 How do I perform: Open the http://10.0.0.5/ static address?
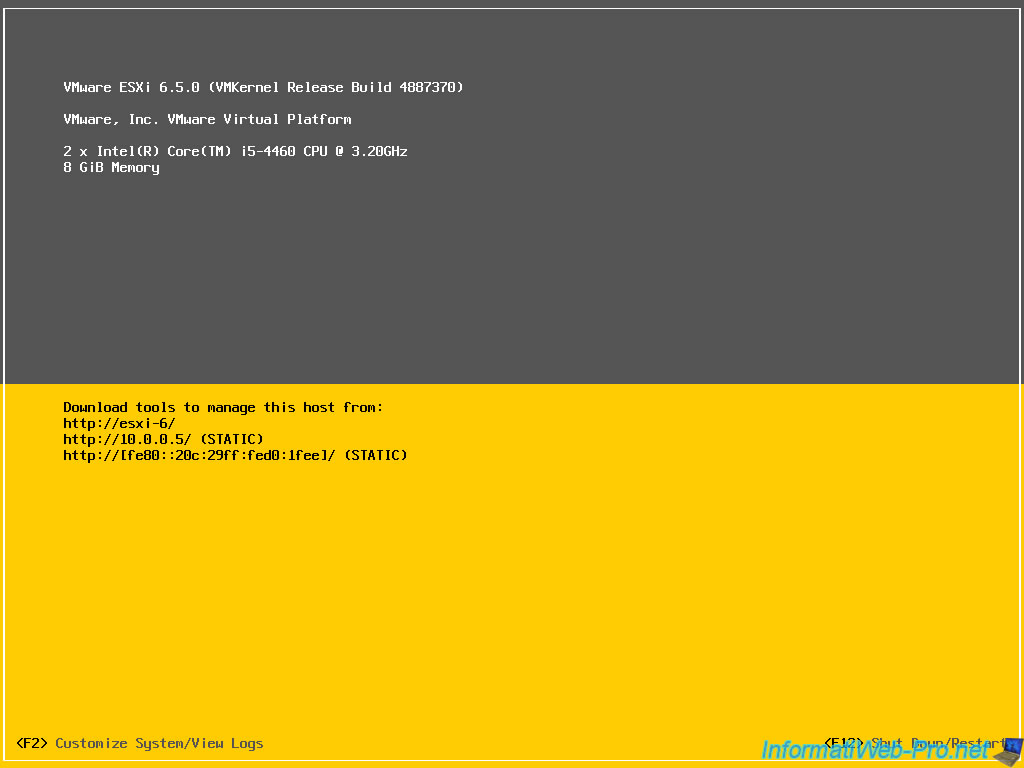[163, 439]
